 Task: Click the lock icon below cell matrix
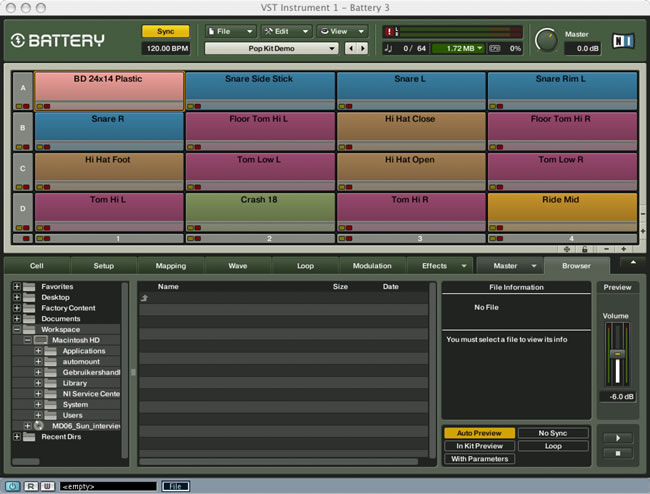pyautogui.click(x=585, y=249)
